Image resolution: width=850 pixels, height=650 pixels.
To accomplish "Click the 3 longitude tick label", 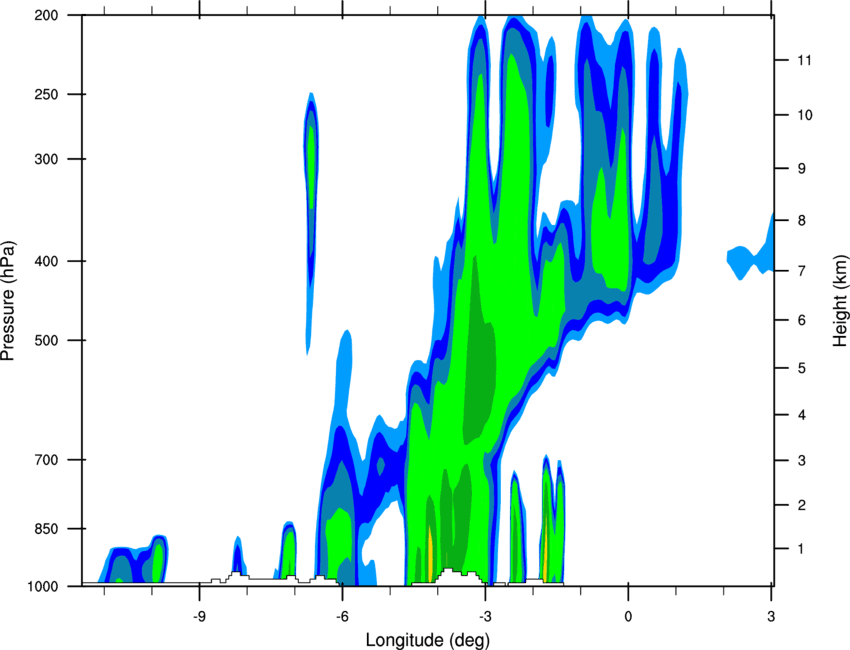I will click(x=771, y=616).
